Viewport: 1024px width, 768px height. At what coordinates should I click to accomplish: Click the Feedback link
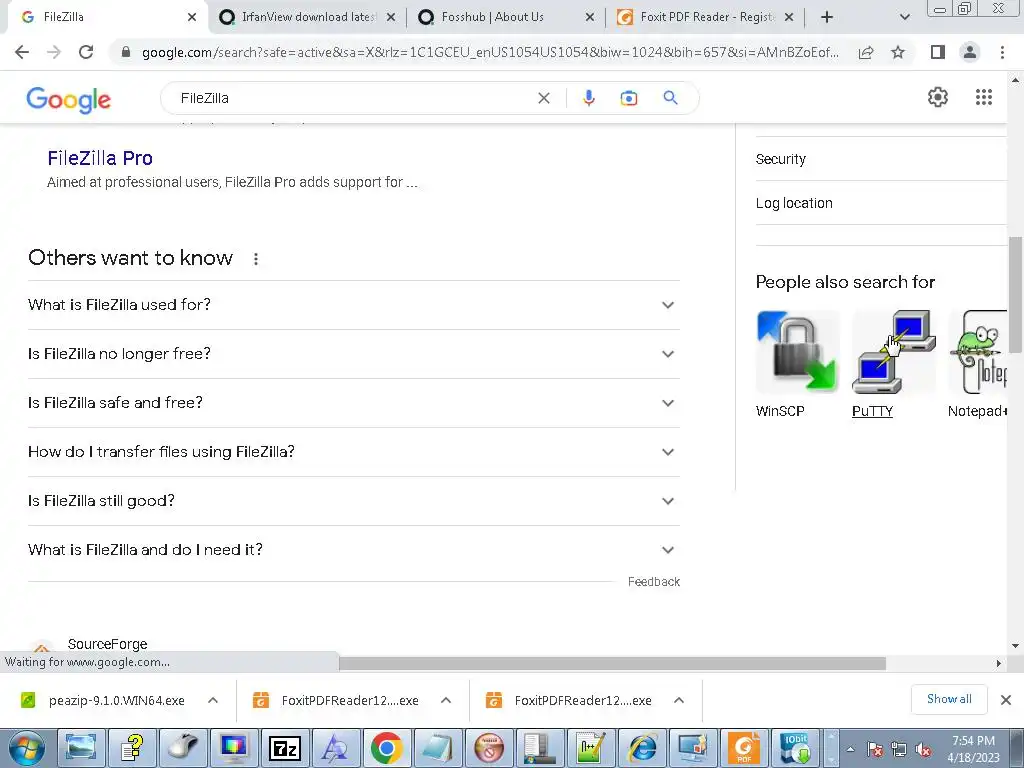click(654, 582)
